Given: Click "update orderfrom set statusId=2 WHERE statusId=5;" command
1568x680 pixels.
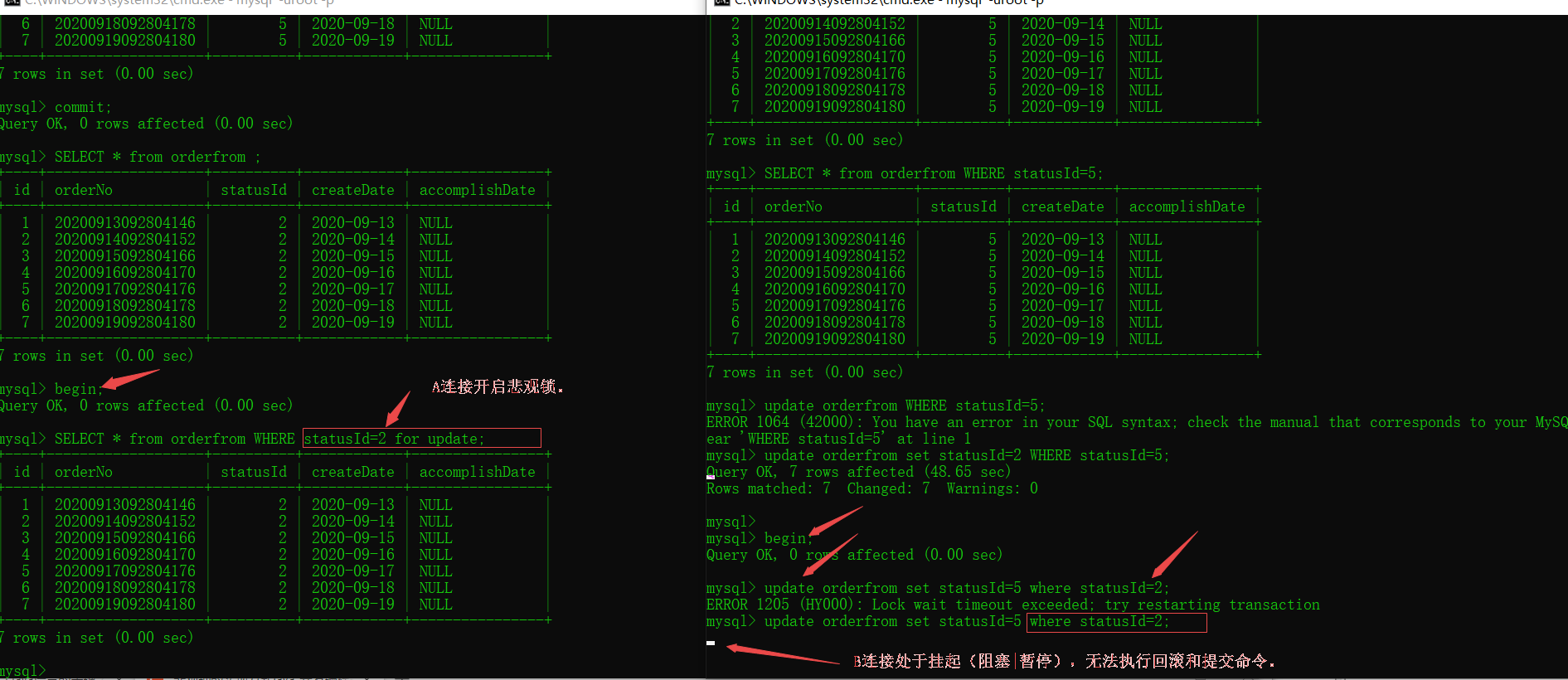Looking at the screenshot, I should click(x=967, y=455).
